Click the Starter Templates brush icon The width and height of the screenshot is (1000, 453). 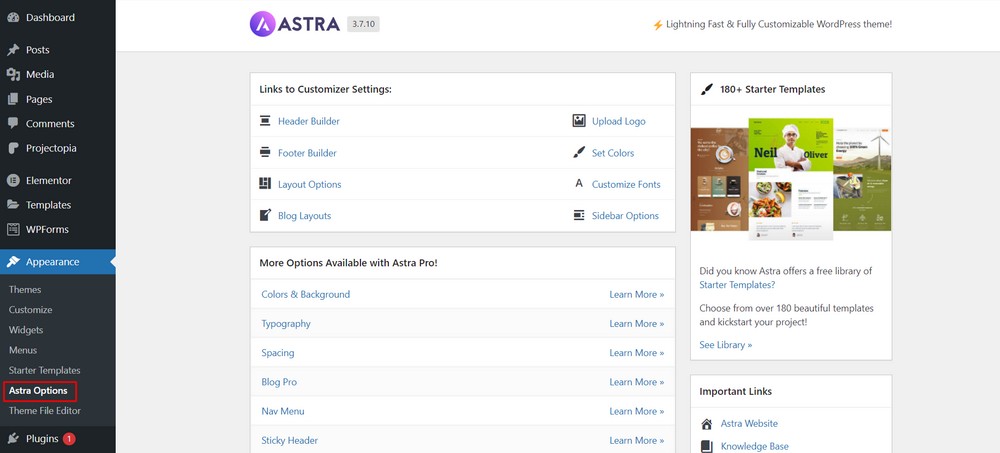click(x=707, y=89)
